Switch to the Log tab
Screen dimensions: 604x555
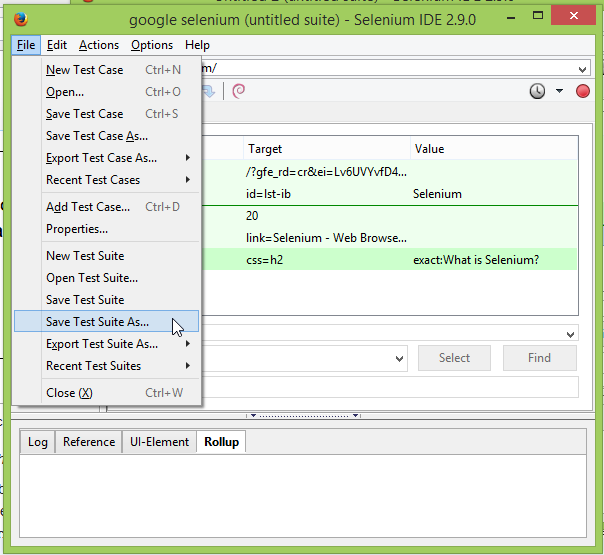(x=38, y=442)
